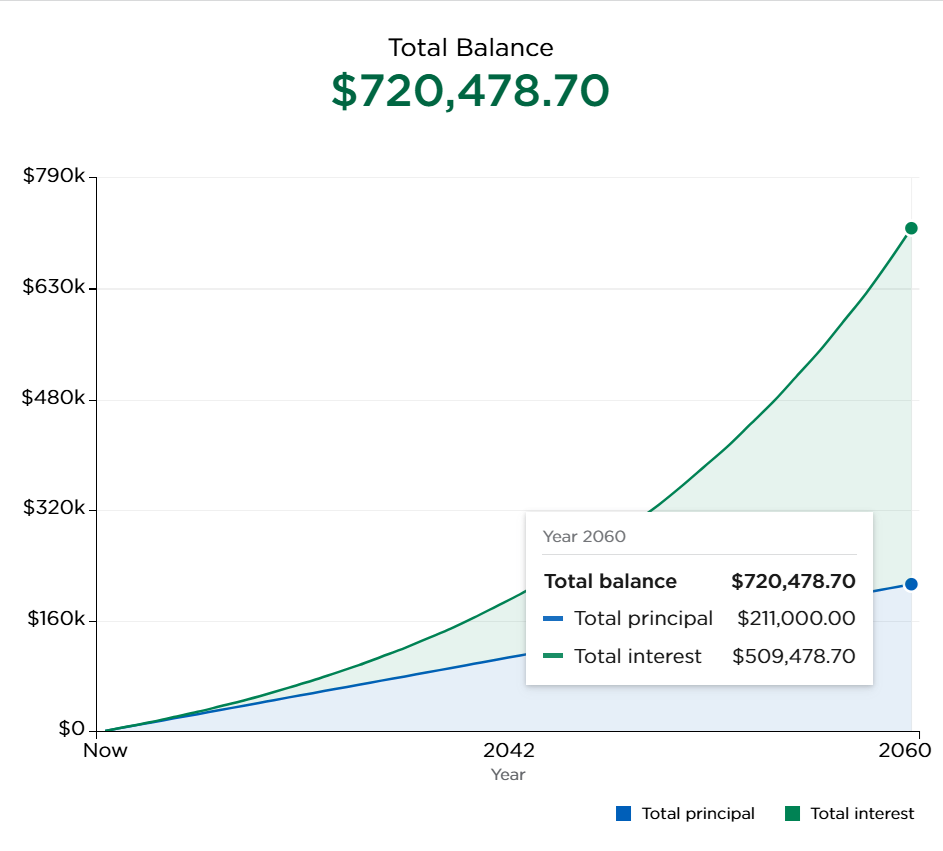This screenshot has width=943, height=851.
Task: Click the $509,478.70 interest value in tooltip
Action: [794, 657]
